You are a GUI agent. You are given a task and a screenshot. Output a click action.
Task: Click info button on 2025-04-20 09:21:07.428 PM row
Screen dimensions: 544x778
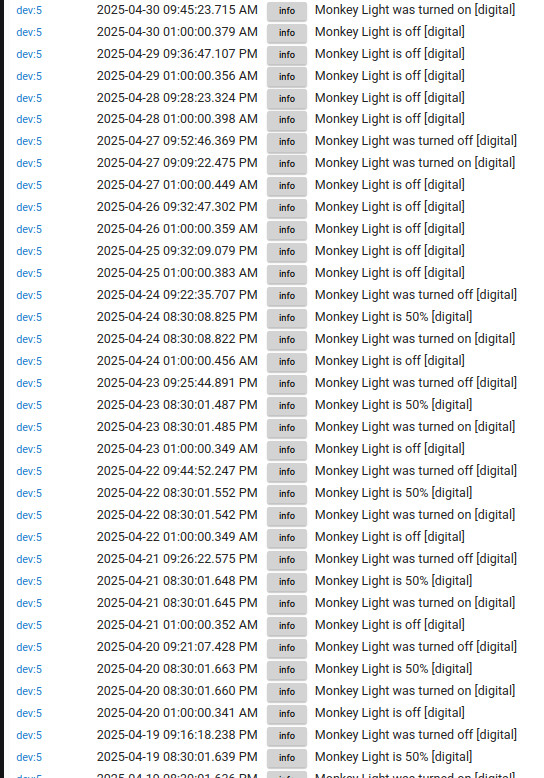(x=287, y=648)
